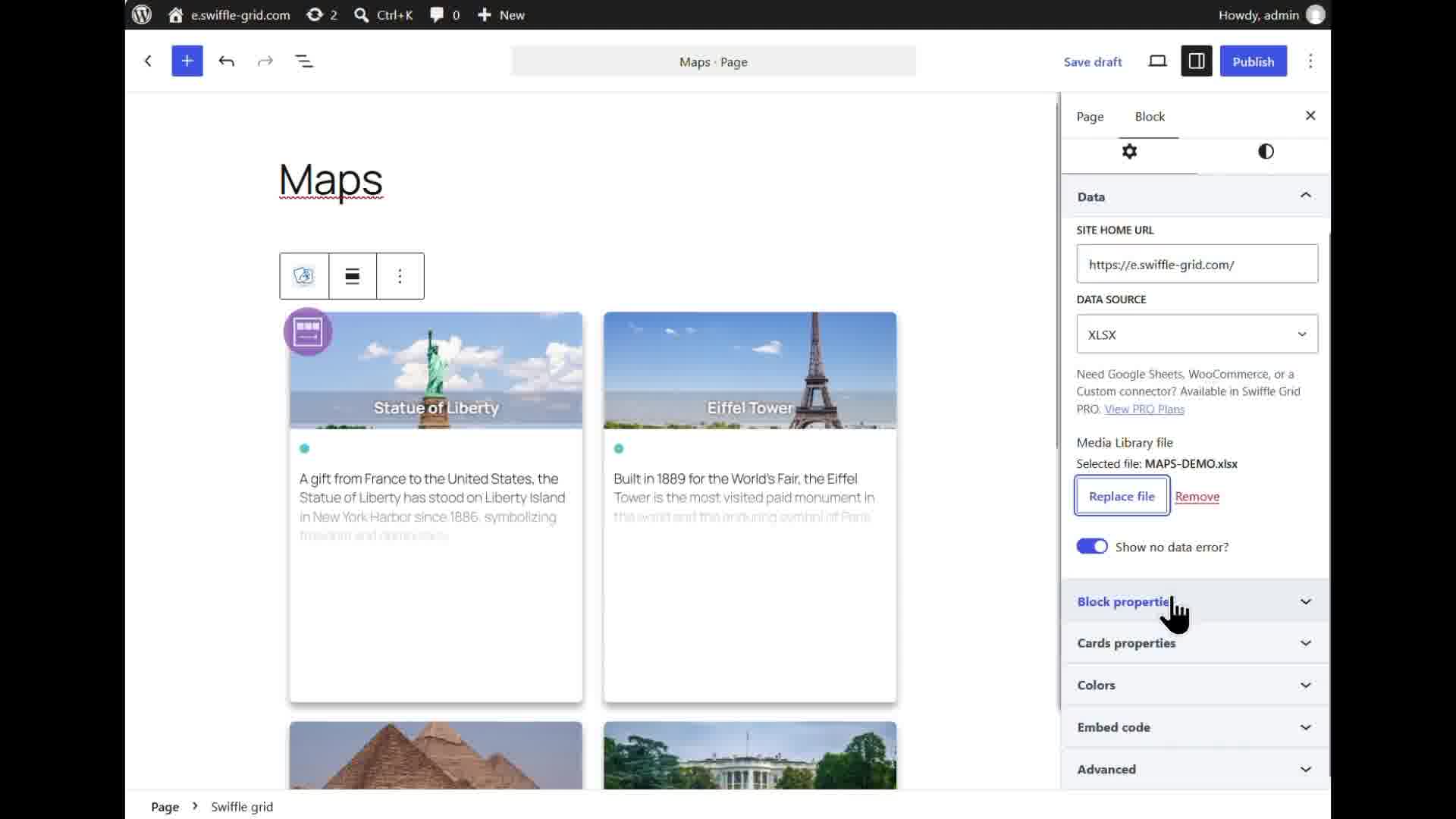
Task: Expand Block properties panel
Action: click(x=1196, y=602)
